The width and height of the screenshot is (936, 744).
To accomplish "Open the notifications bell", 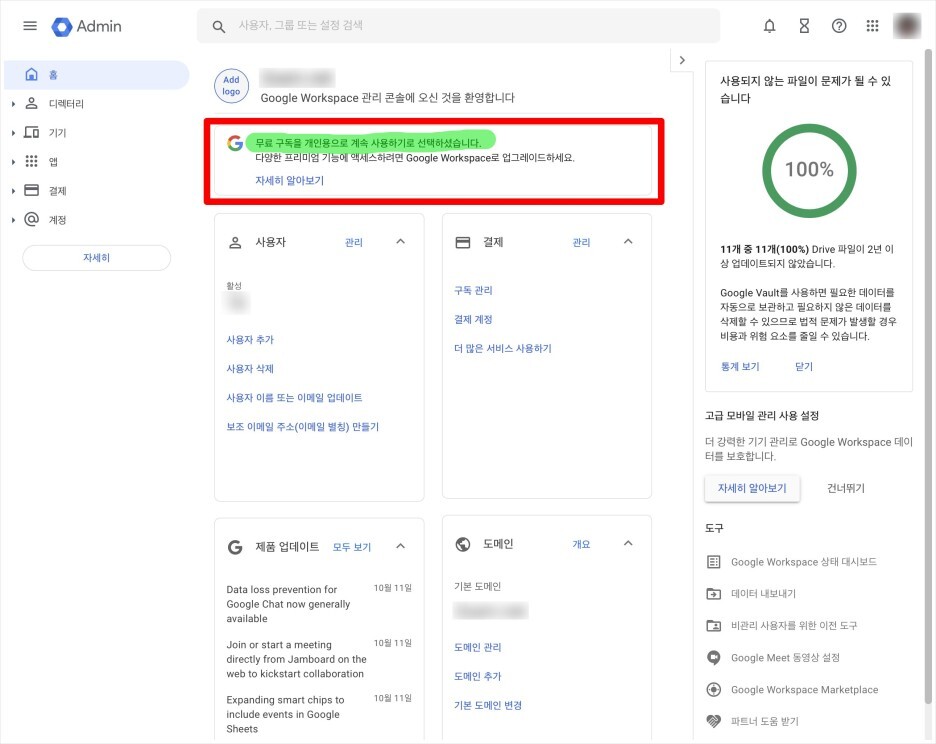I will pos(769,26).
